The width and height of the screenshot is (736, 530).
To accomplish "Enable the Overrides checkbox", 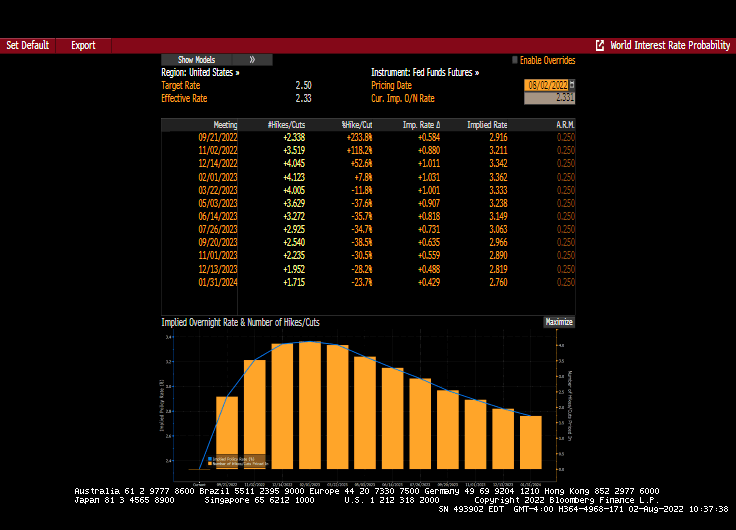I will click(x=515, y=60).
